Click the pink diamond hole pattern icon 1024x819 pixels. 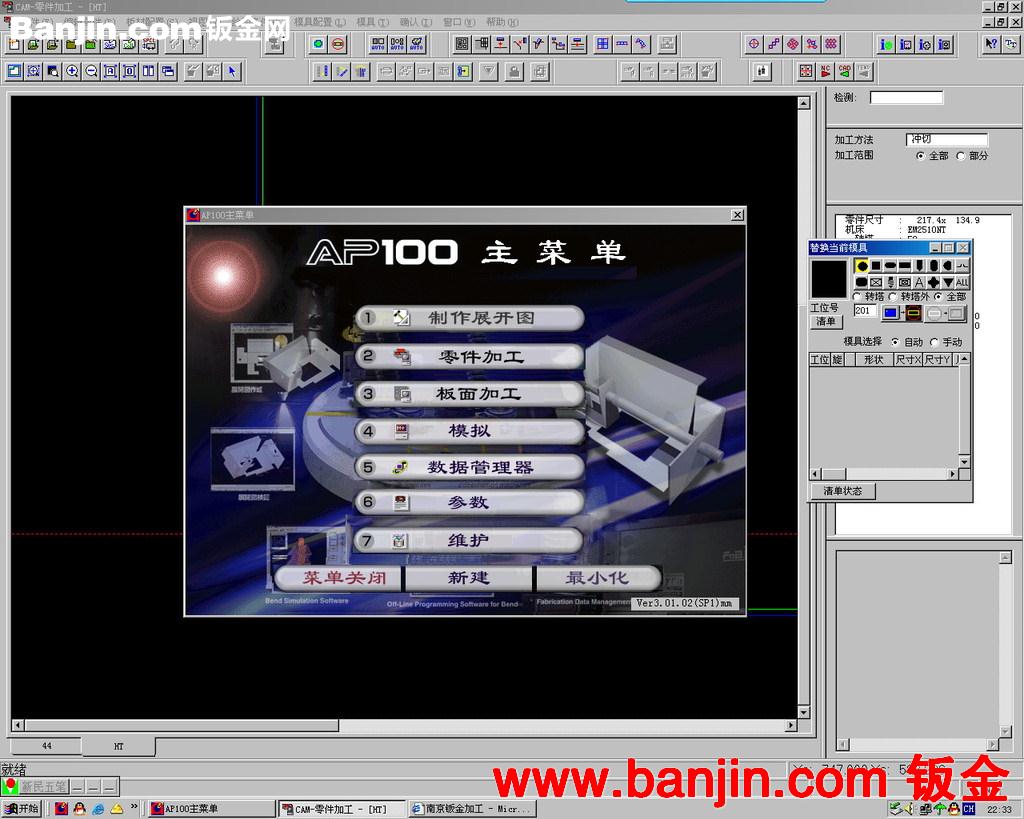click(792, 44)
